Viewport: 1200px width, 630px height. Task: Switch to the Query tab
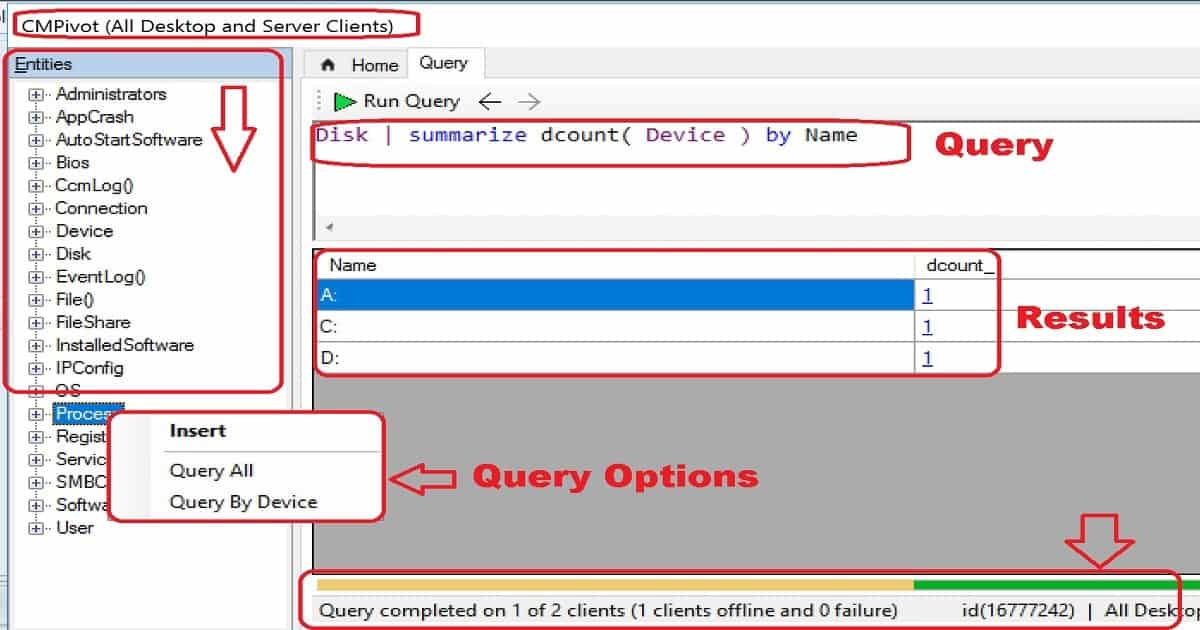tap(443, 63)
